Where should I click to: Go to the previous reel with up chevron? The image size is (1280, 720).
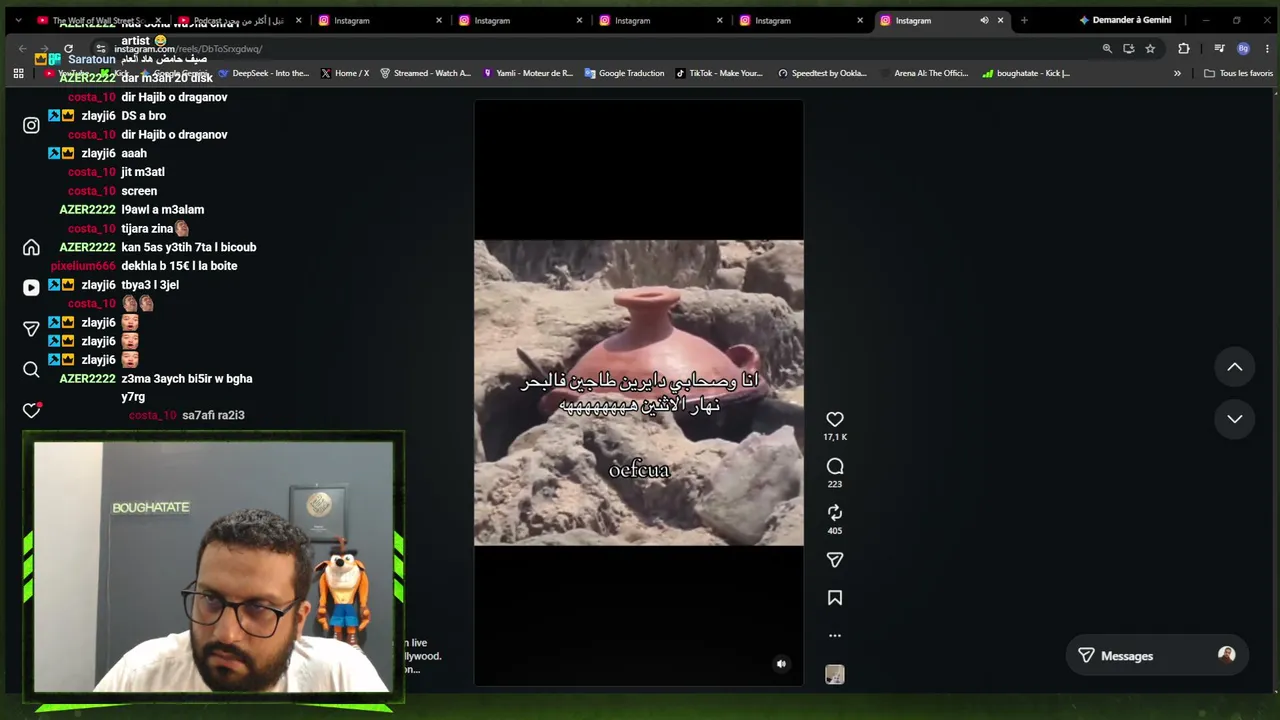pos(1235,367)
